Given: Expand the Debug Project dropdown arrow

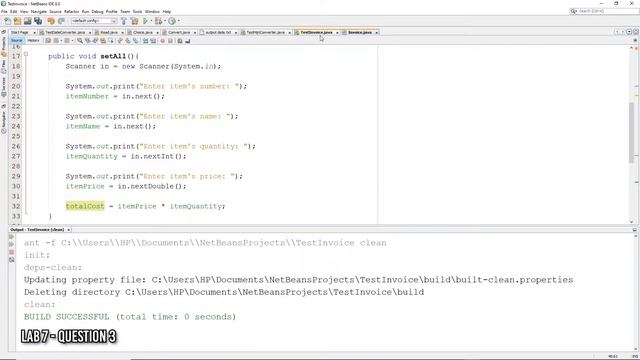Looking at the screenshot, I should (x=164, y=21).
